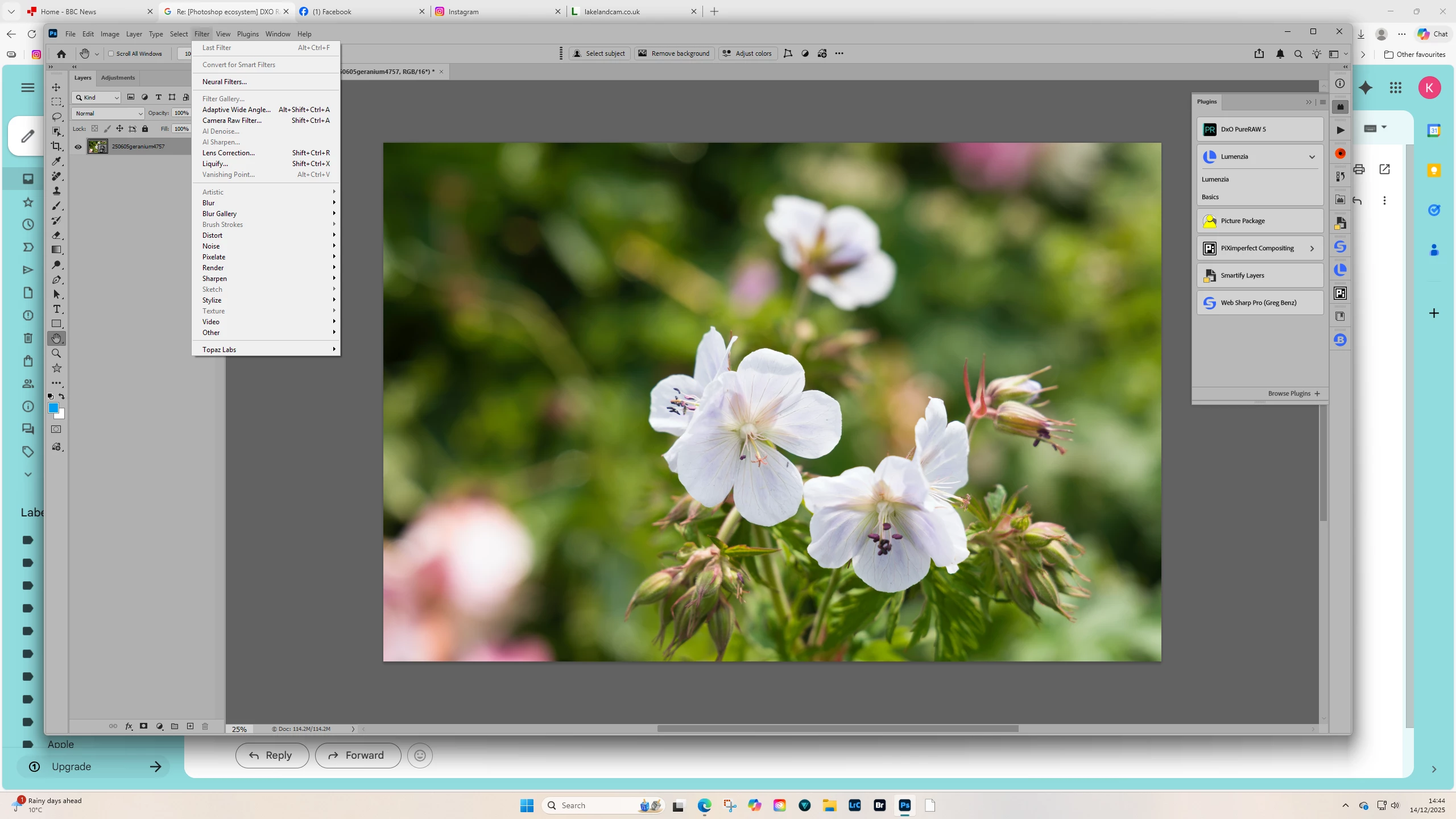This screenshot has width=1456, height=819.
Task: Select the Crop tool
Action: (56, 146)
